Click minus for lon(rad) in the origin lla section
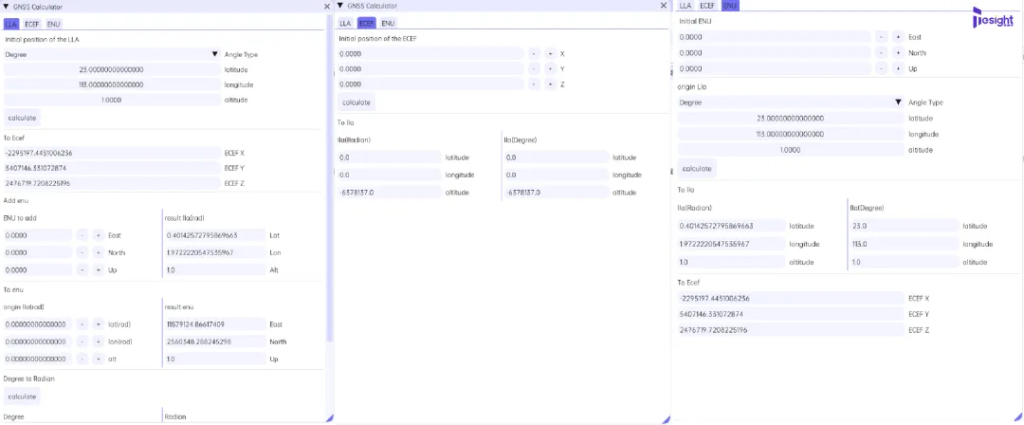This screenshot has height=425, width=1024. [82, 341]
